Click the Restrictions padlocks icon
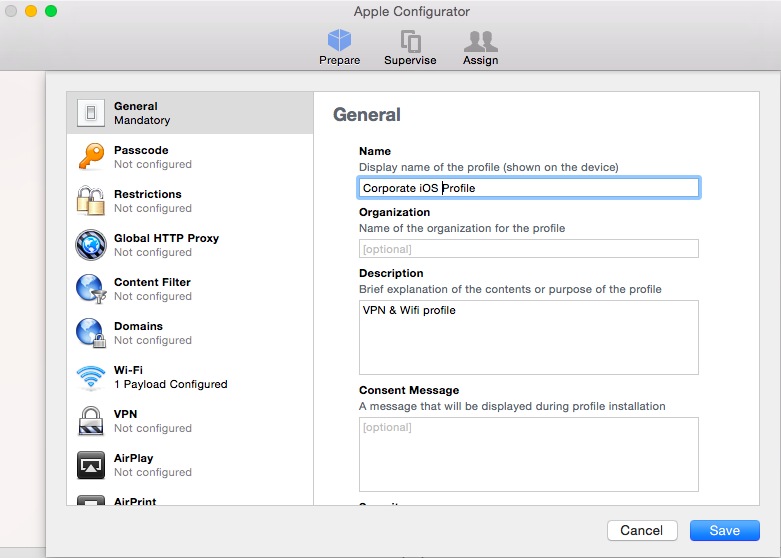Screen dimensions: 781x558 click(91, 201)
